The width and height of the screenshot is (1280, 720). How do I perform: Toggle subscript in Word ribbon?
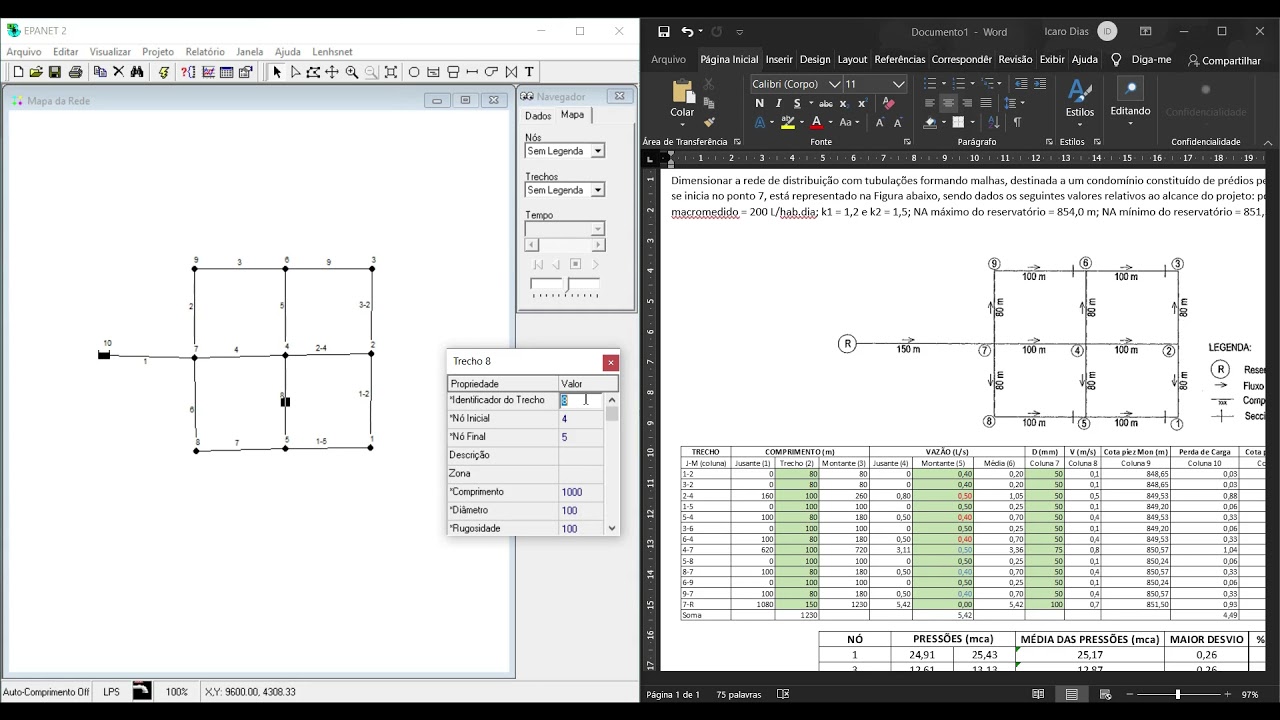click(x=843, y=103)
